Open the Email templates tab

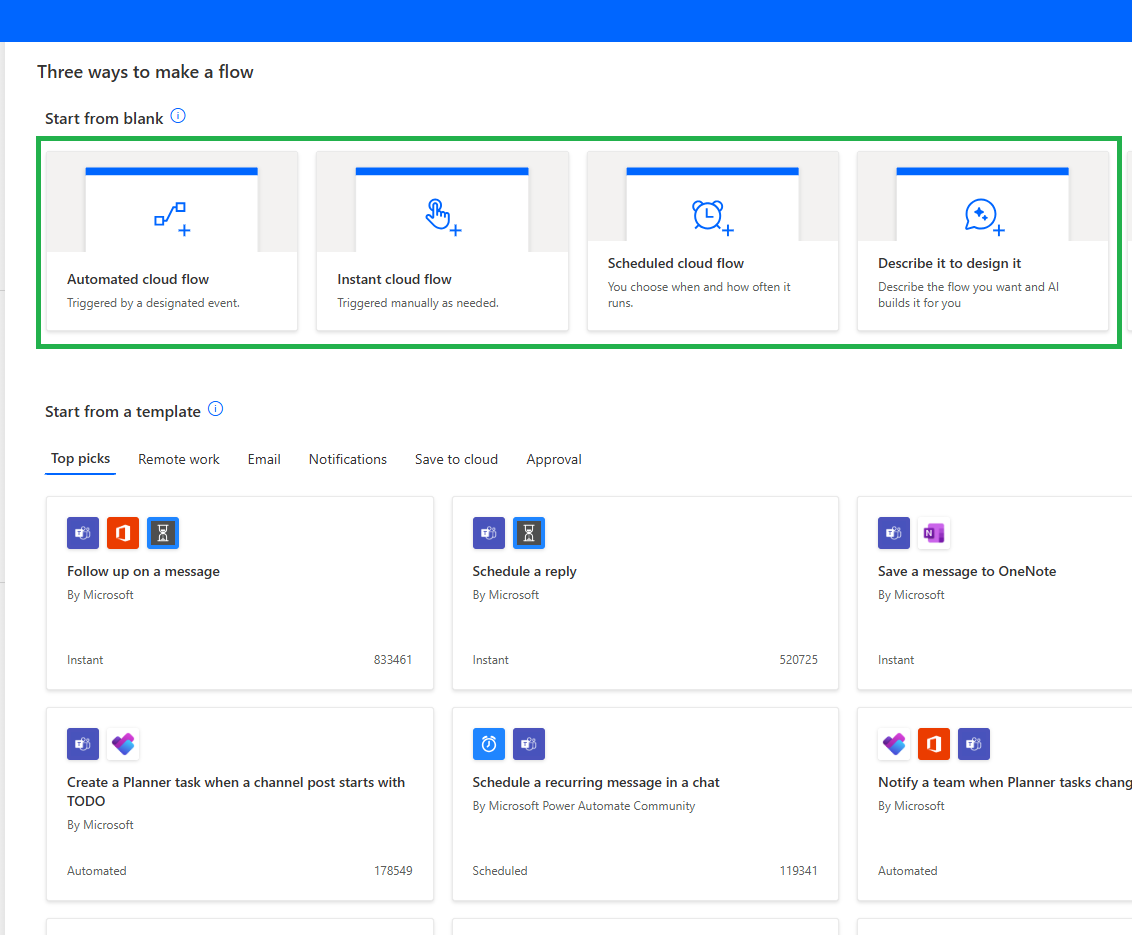tap(264, 459)
